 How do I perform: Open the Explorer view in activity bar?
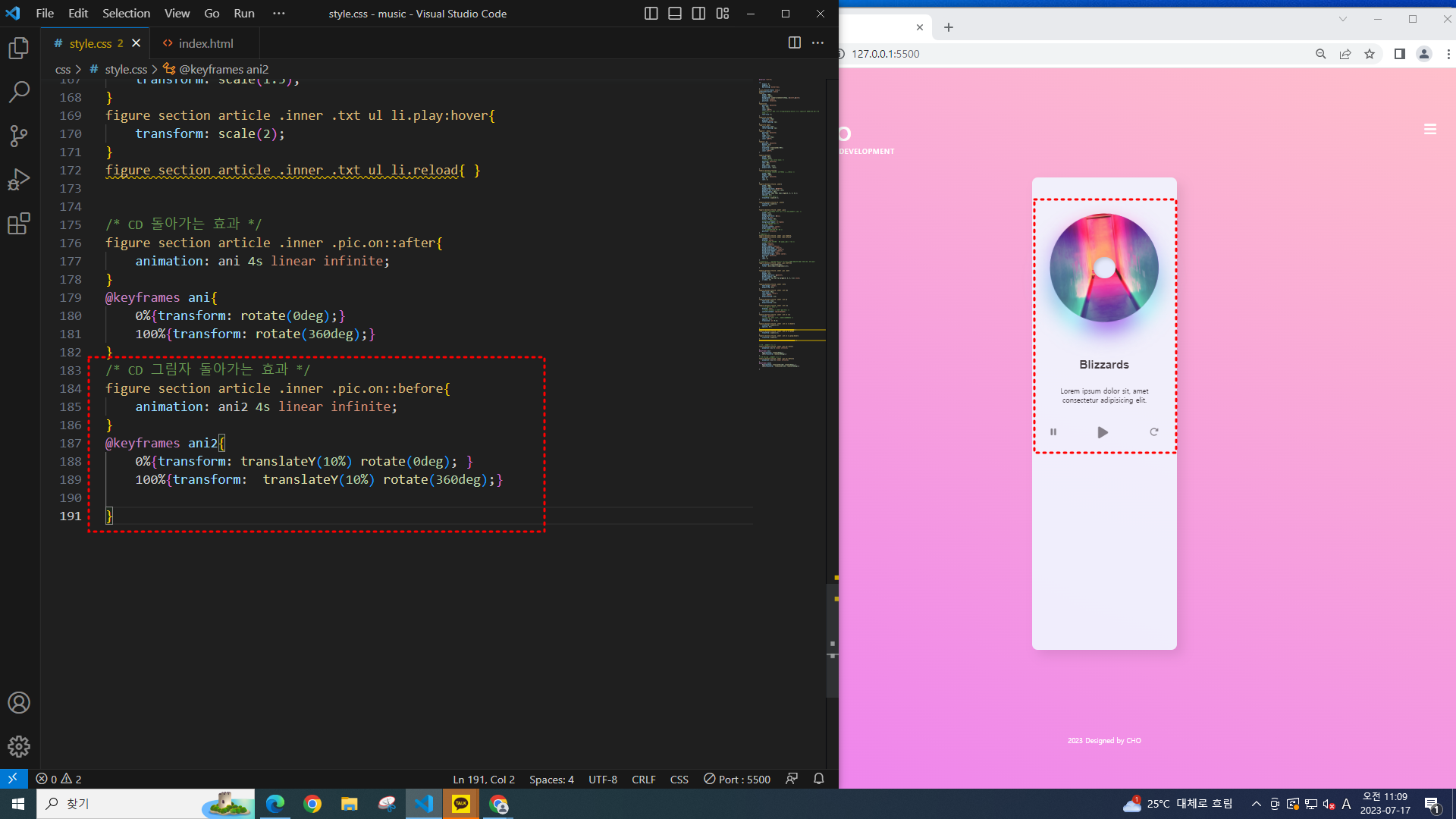pos(19,49)
